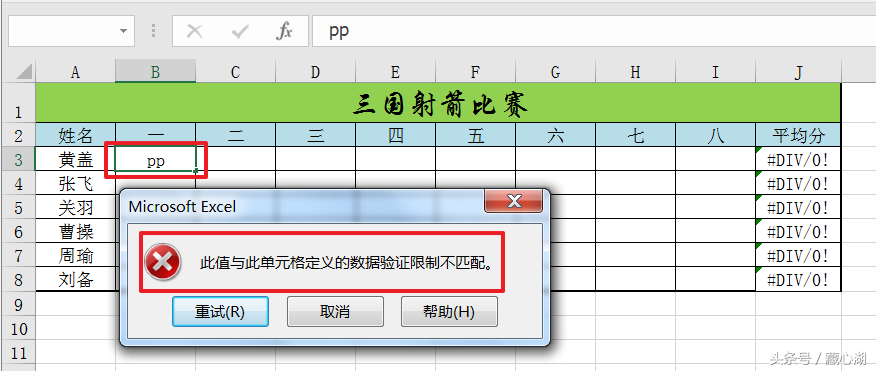Select row 11 header

[18, 351]
